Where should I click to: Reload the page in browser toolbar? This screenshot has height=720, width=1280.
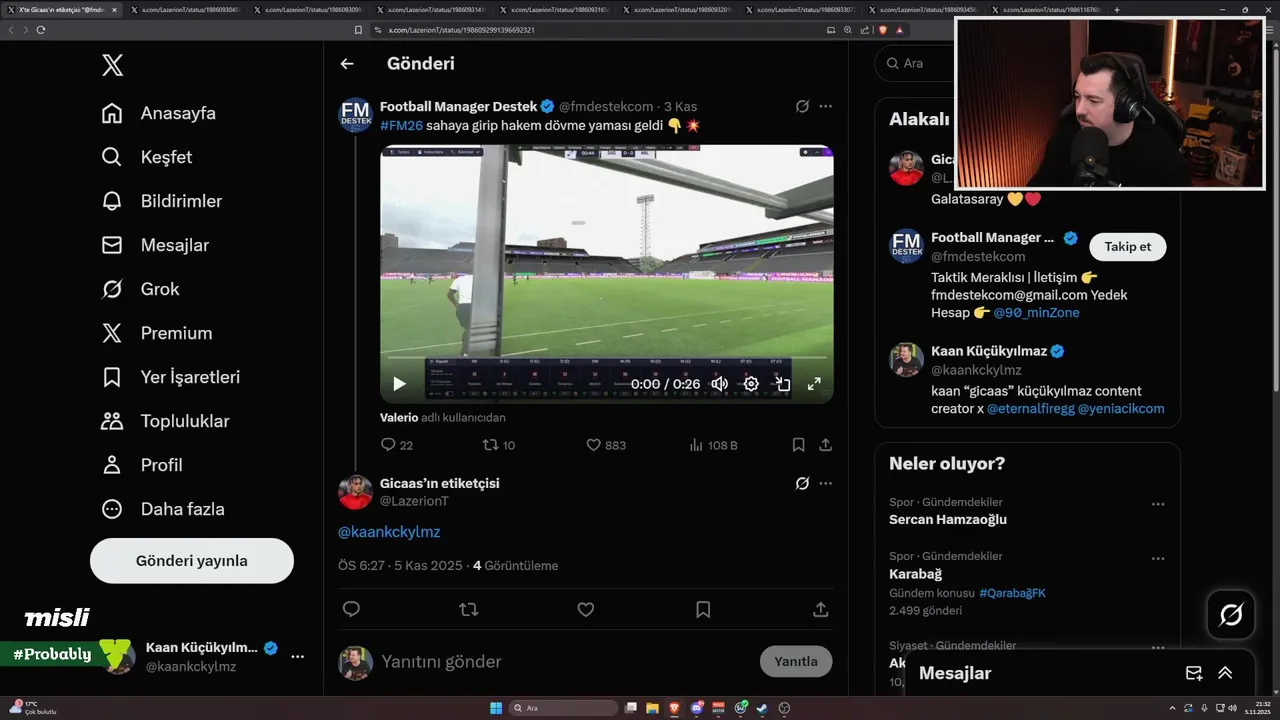click(x=41, y=30)
